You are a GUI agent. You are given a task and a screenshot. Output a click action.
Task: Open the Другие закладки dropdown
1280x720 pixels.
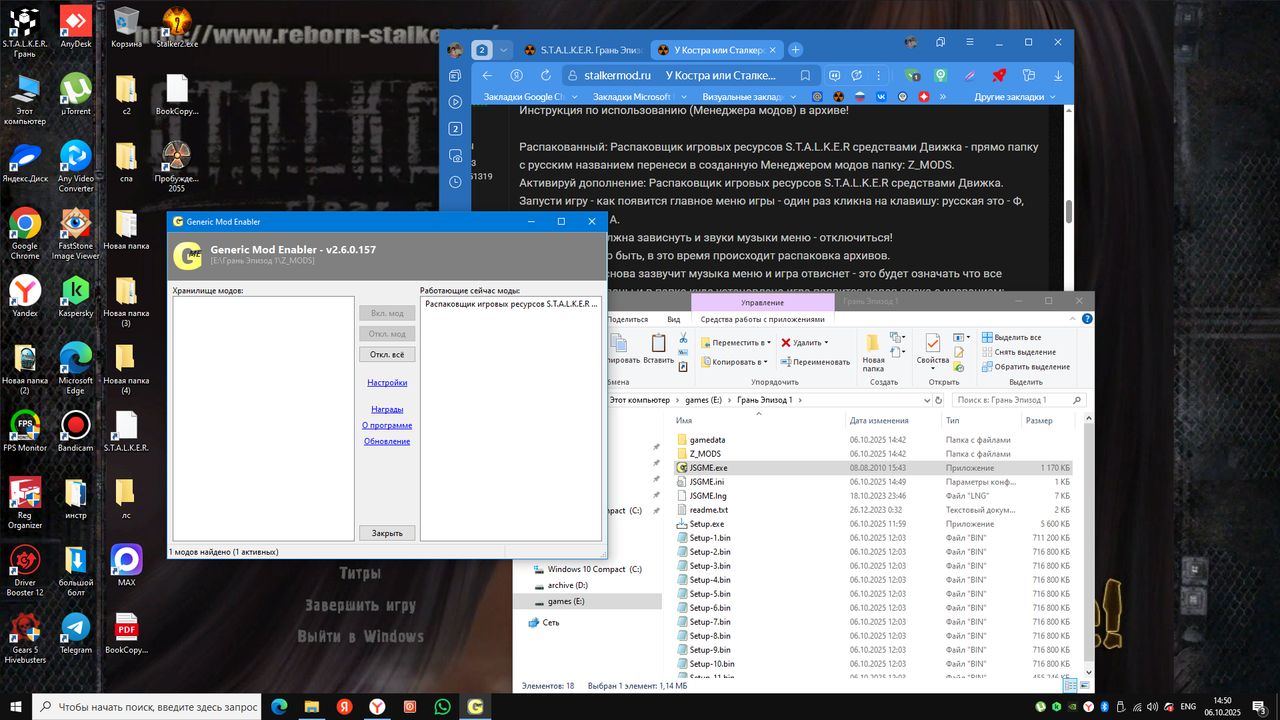(1015, 97)
